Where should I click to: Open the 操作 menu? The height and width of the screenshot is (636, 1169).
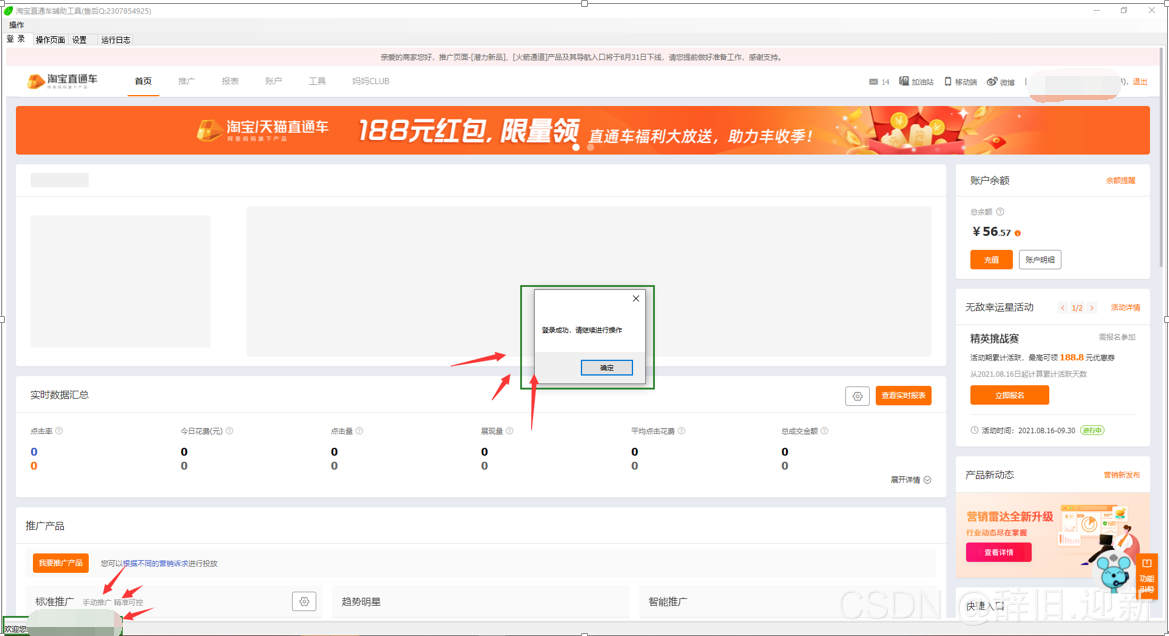pyautogui.click(x=16, y=25)
